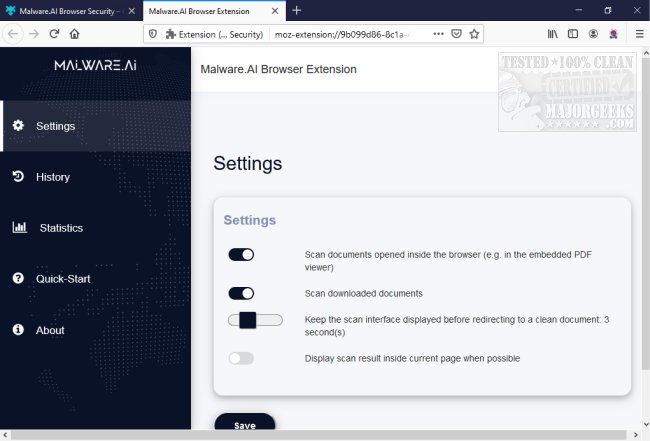Click the horizontal scrollbar left arrow
Viewport: 650px width, 441px height.
click(5, 435)
